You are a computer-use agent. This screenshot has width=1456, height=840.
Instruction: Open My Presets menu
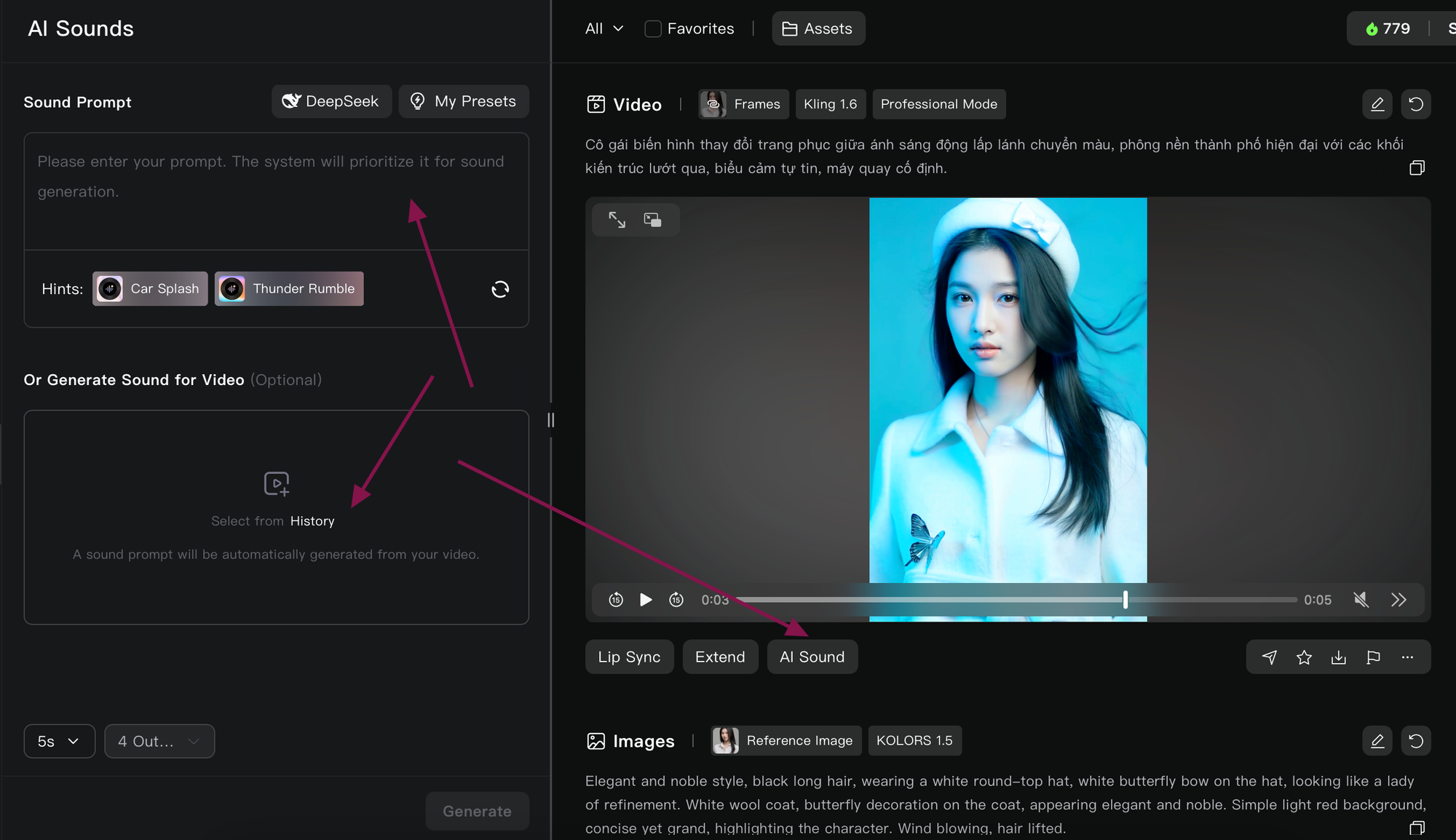(x=463, y=101)
